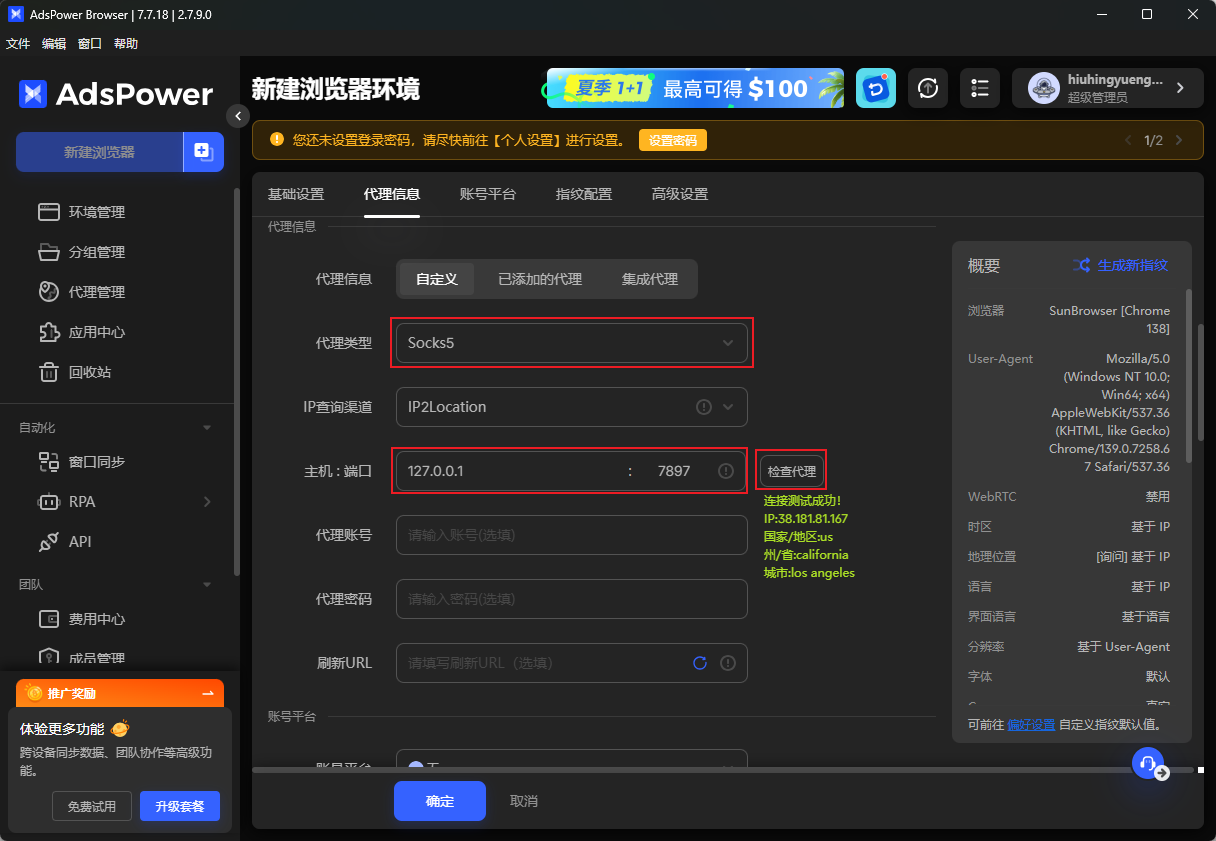The width and height of the screenshot is (1216, 841).
Task: Click the blue check-in icon in header
Action: [x=876, y=88]
